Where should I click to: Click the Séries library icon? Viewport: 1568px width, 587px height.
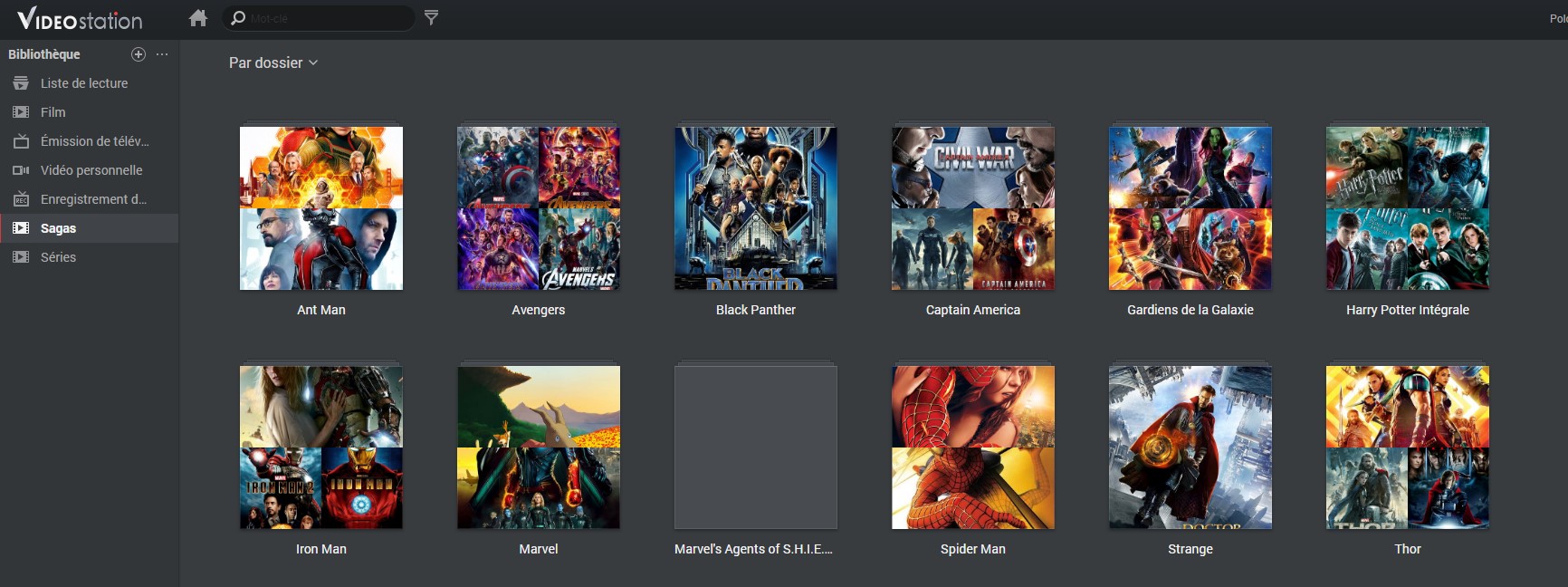(x=21, y=257)
